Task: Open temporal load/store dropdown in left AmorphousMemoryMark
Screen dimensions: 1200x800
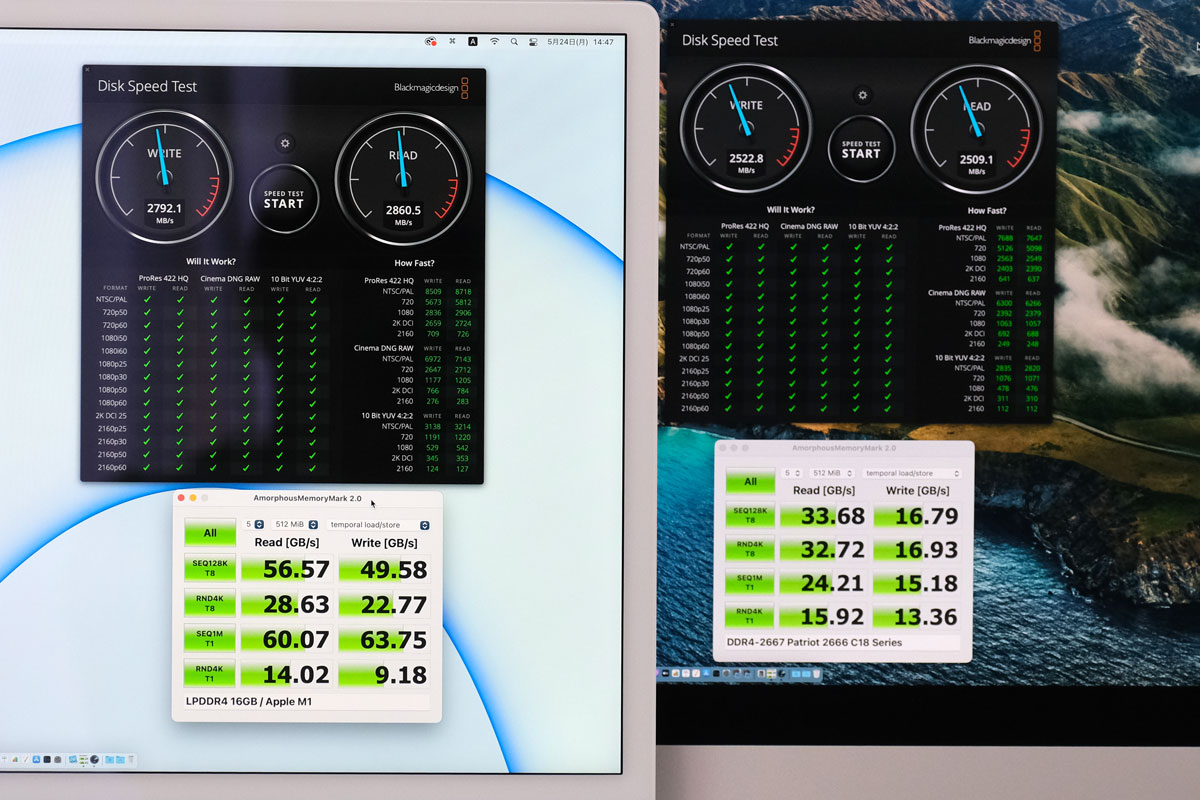Action: [378, 524]
